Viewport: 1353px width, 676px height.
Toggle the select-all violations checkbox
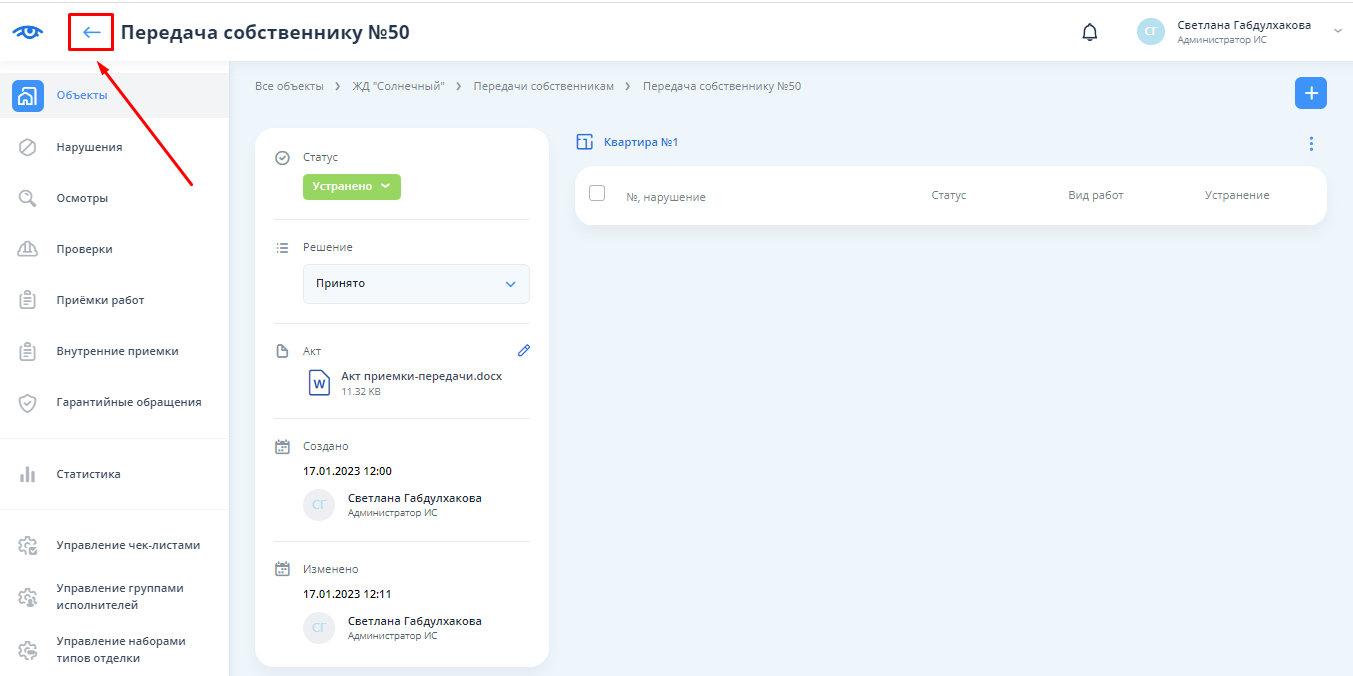coord(597,193)
